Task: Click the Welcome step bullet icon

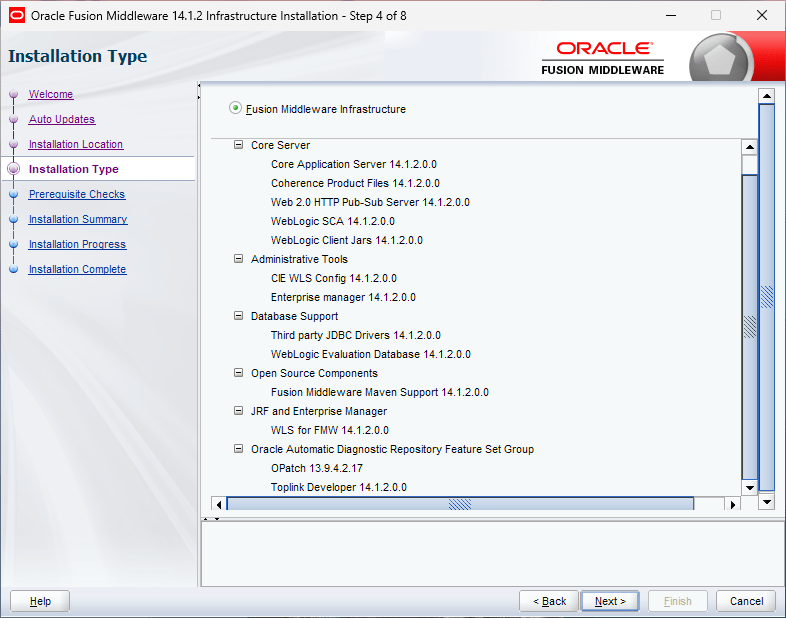Action: [x=14, y=94]
